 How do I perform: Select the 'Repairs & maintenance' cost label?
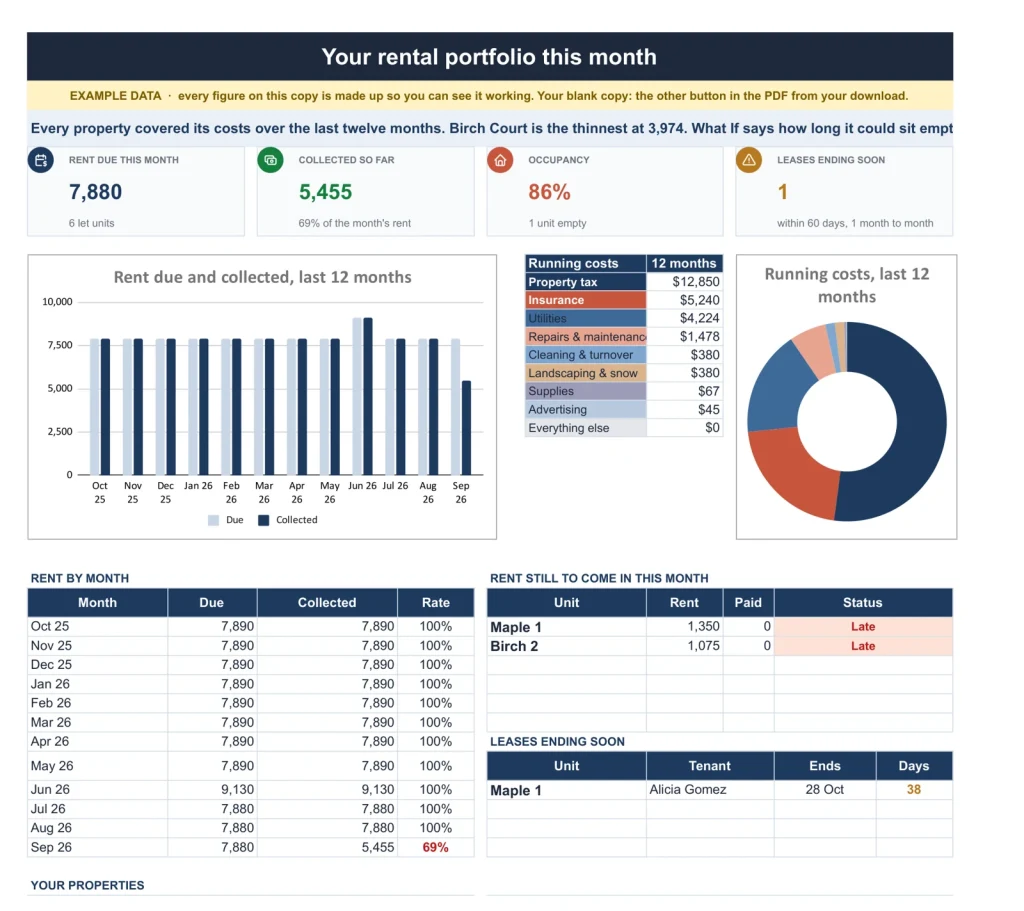tap(586, 337)
